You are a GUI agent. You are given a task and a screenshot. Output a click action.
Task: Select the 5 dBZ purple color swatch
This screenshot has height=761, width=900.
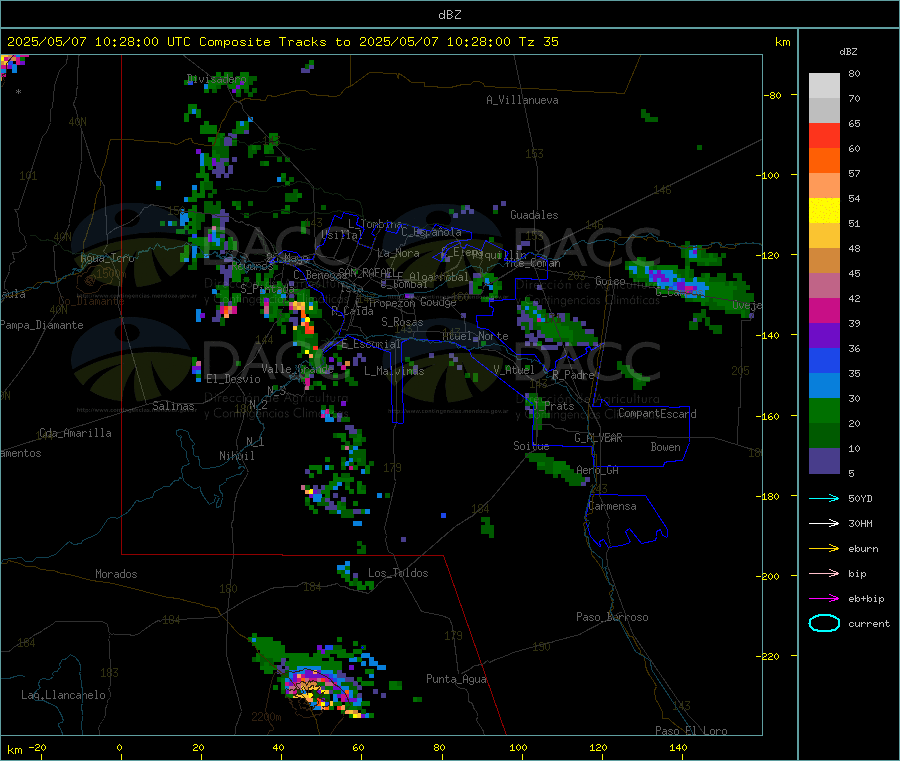coord(824,461)
